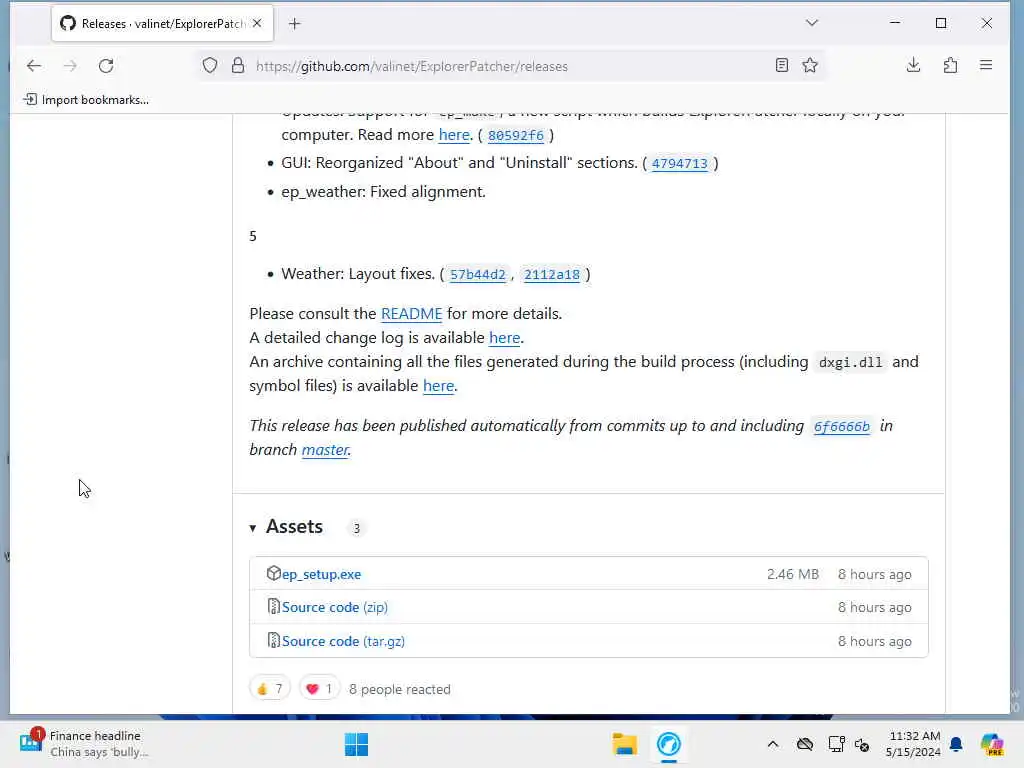
Task: Toggle the heart reaction 1
Action: 319,688
